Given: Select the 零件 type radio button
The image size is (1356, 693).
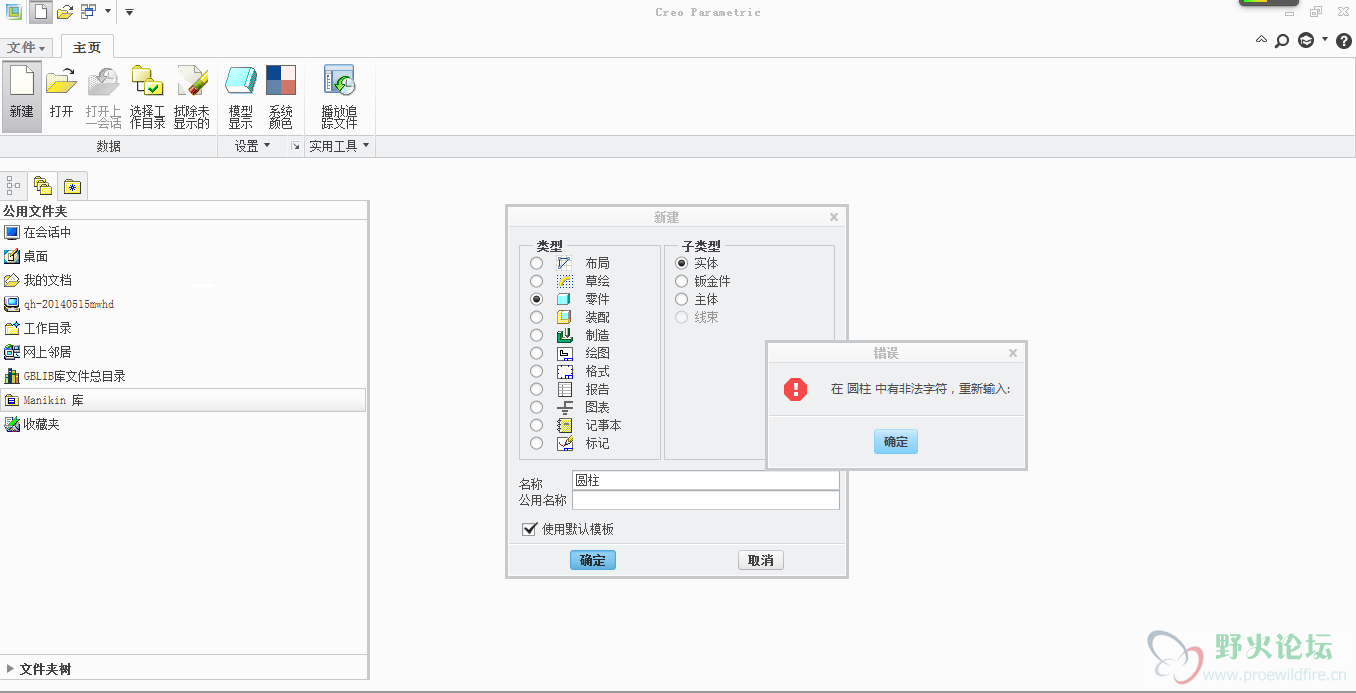Looking at the screenshot, I should (537, 299).
